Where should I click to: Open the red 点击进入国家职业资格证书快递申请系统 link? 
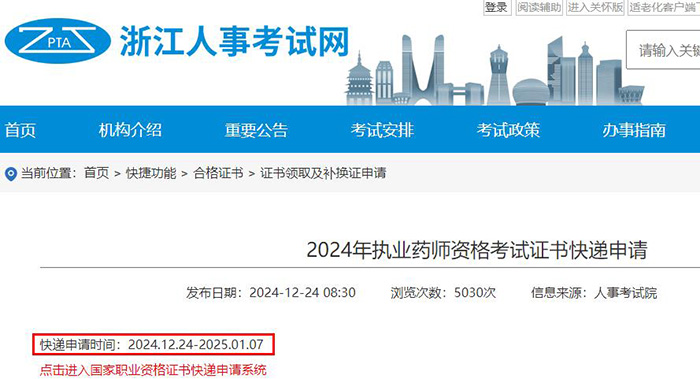click(153, 370)
